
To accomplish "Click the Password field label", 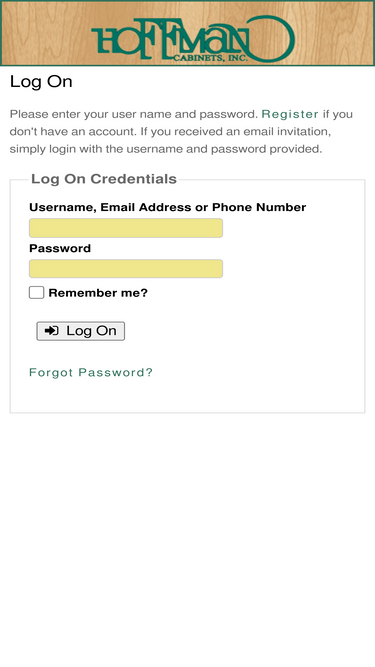I will 60,248.
